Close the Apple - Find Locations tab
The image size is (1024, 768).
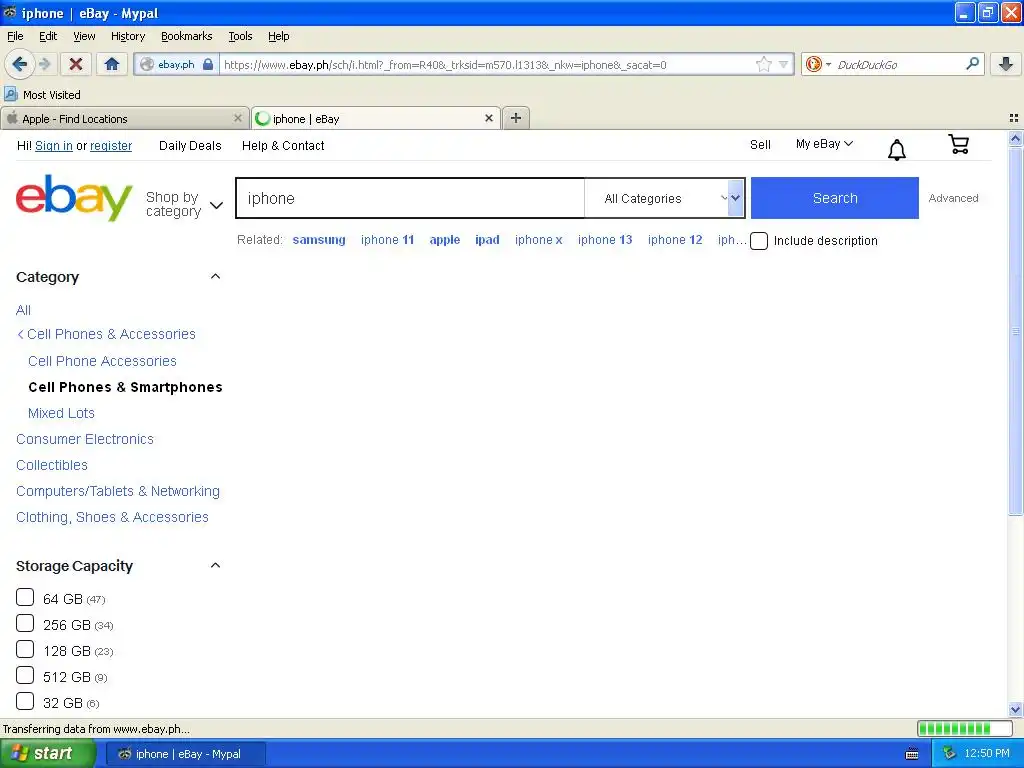[x=238, y=118]
